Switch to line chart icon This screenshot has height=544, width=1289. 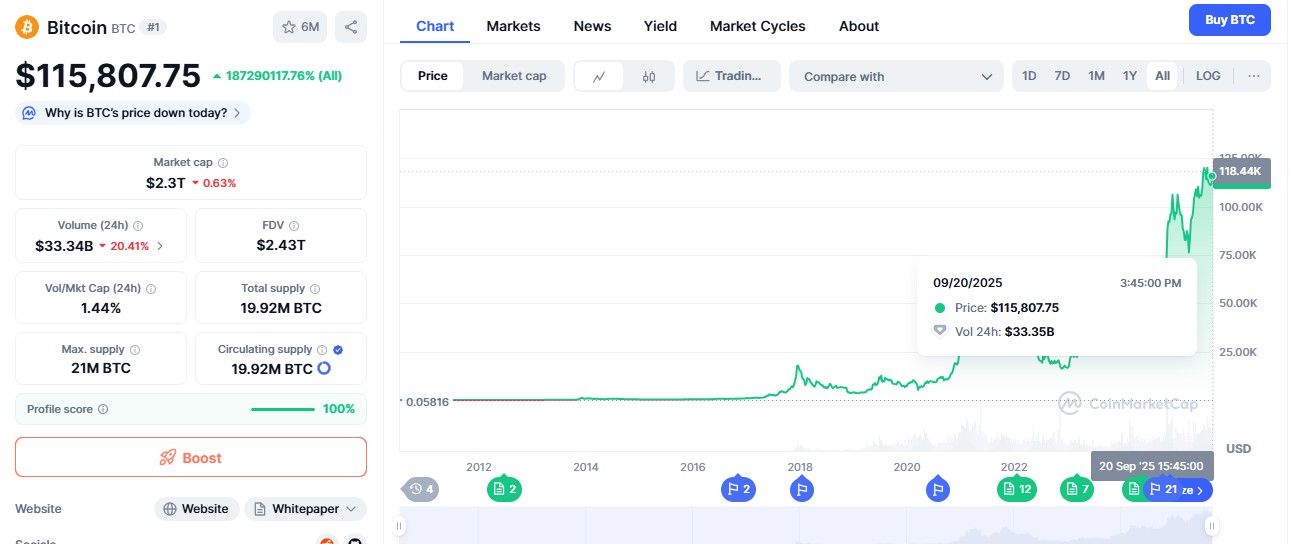[x=600, y=76]
